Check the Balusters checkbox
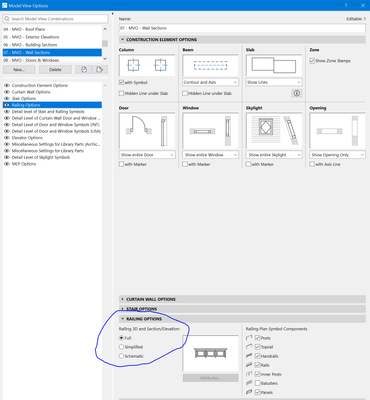 (x=257, y=383)
